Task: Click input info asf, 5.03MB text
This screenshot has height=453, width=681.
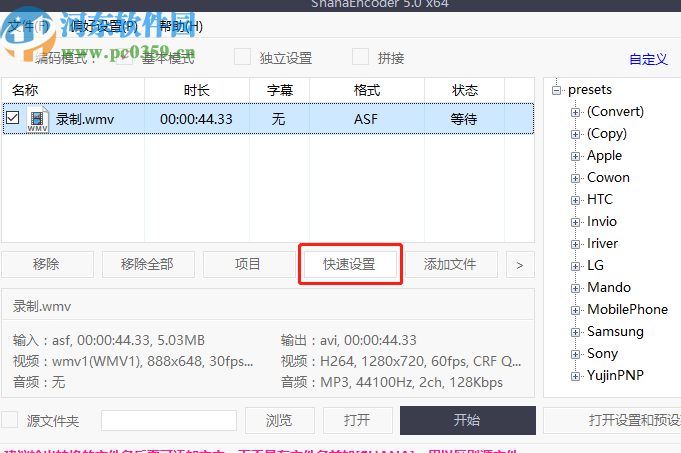Action: tap(128, 340)
